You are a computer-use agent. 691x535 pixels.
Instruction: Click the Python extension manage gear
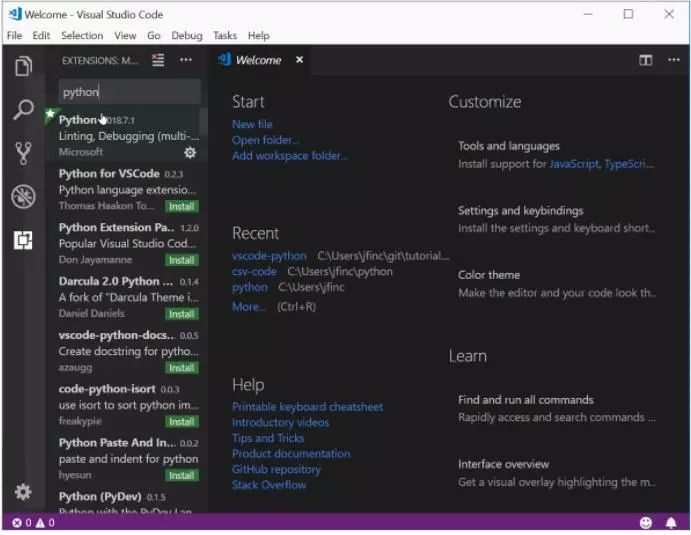190,152
